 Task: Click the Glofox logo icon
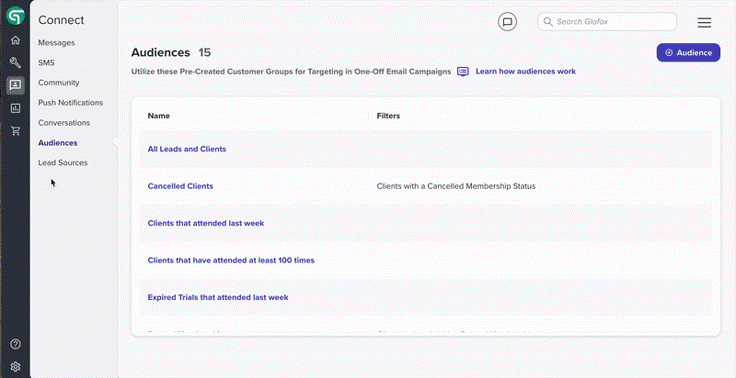[15, 15]
